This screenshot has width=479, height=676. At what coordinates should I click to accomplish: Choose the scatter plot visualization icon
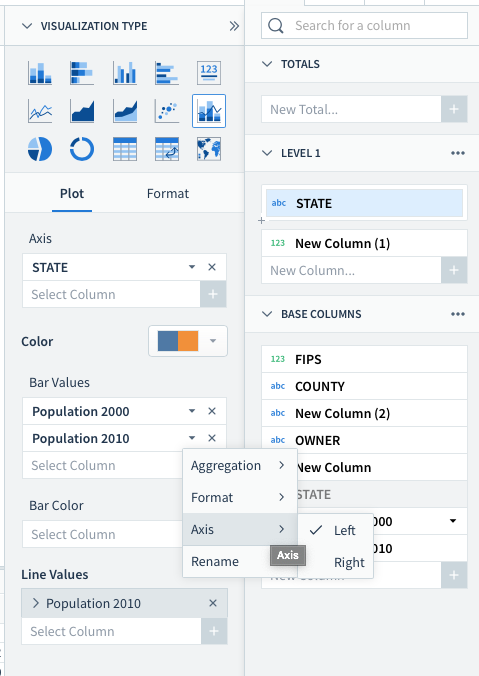tap(167, 111)
